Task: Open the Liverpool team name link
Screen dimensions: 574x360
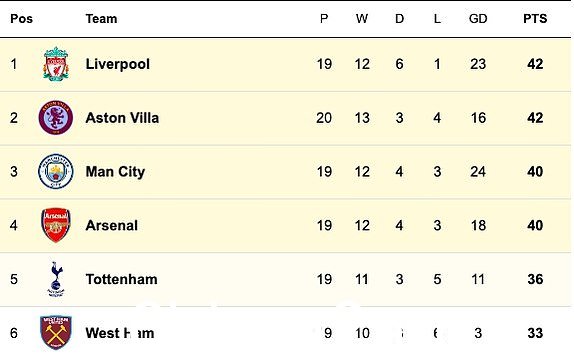Action: [x=118, y=64]
